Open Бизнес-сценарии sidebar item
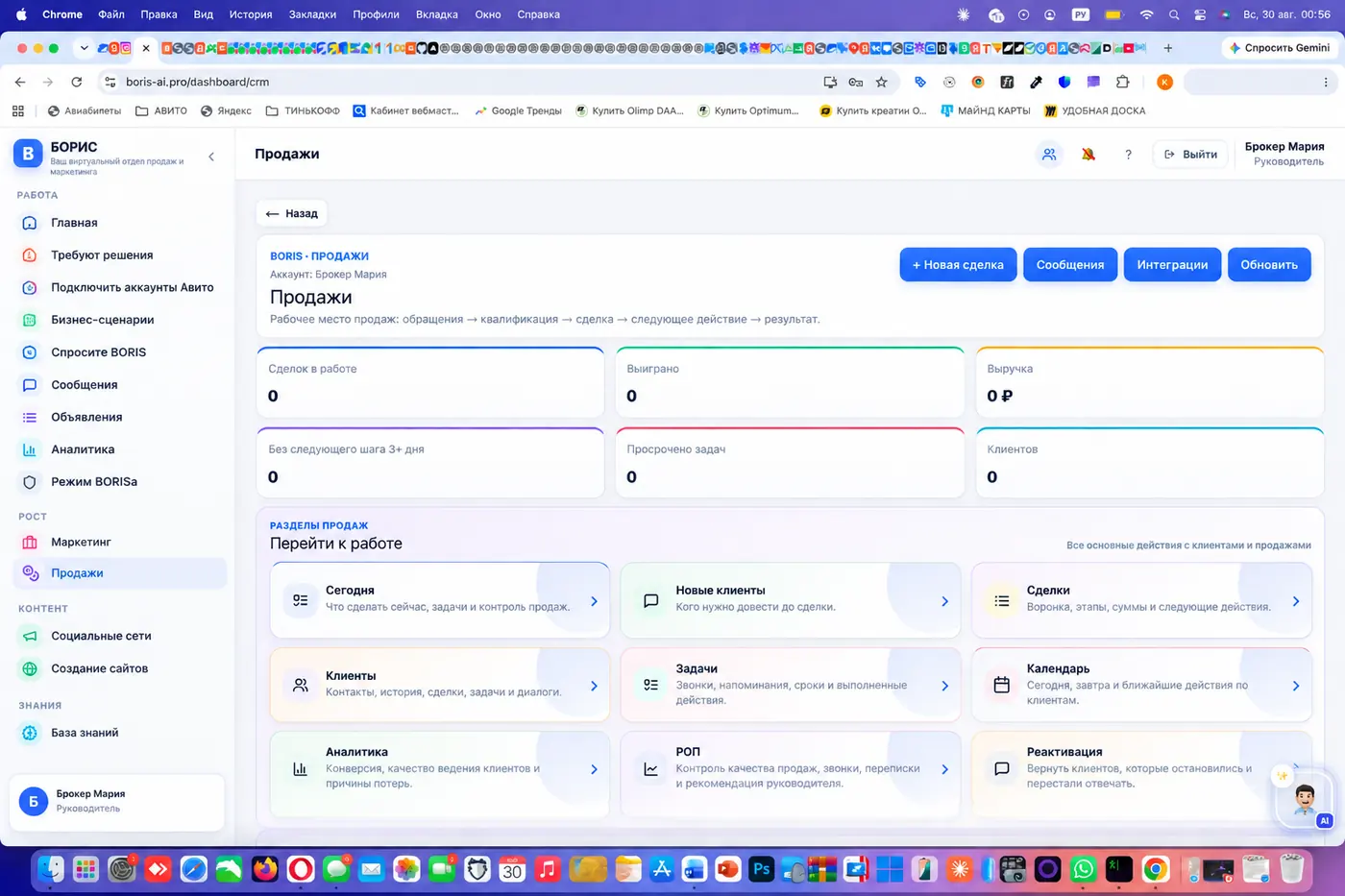The width and height of the screenshot is (1345, 896). 120,320
